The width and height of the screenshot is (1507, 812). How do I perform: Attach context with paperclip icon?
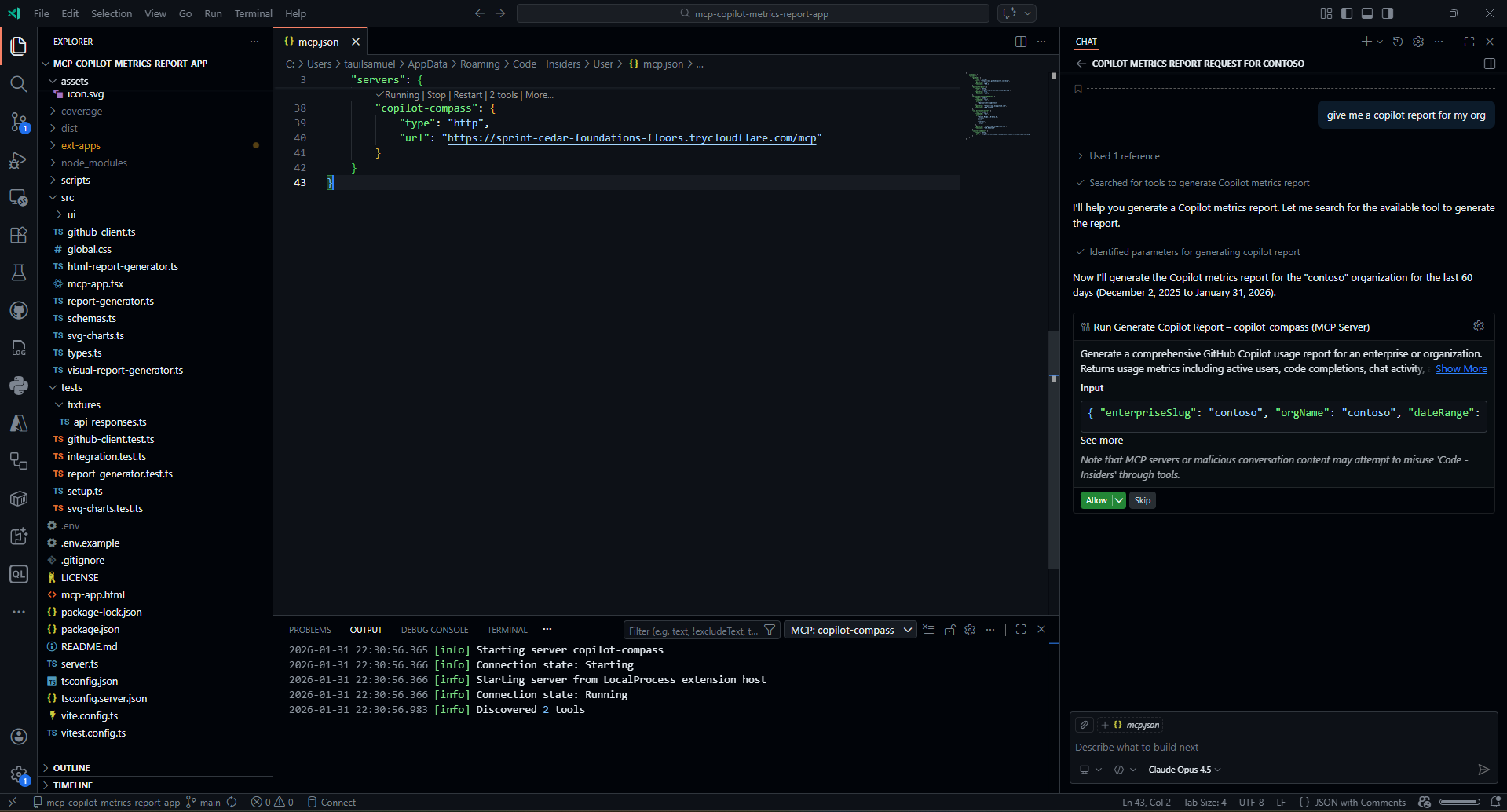pos(1085,725)
